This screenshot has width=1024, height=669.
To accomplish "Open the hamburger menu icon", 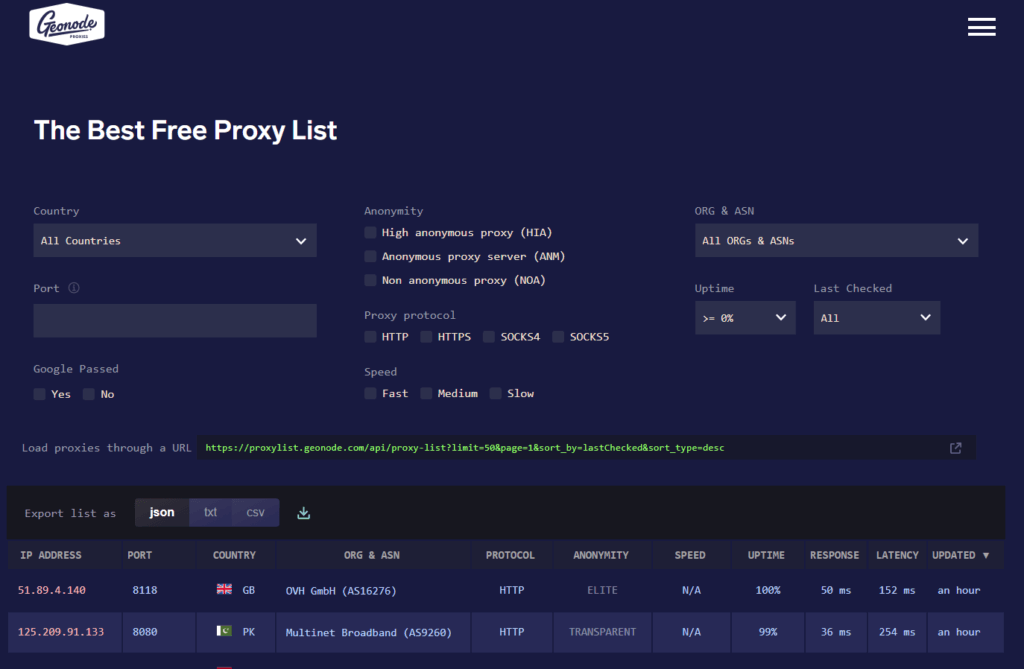I will 981,27.
